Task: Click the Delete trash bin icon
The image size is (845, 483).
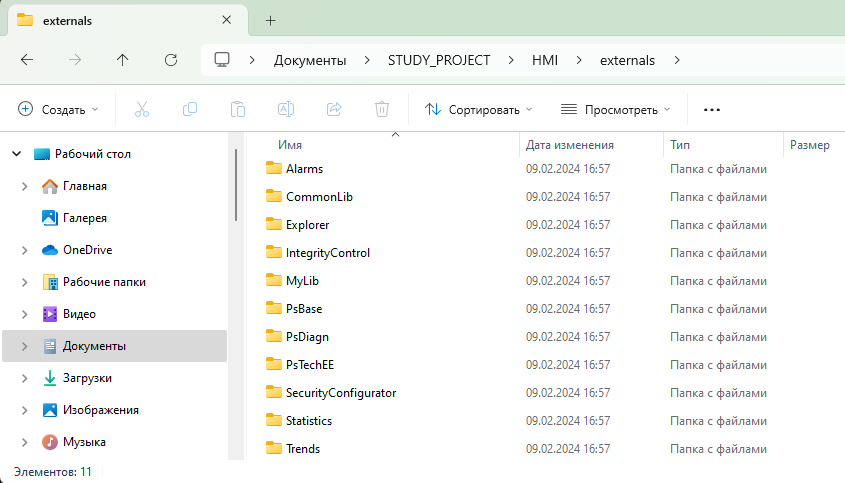Action: pos(382,109)
